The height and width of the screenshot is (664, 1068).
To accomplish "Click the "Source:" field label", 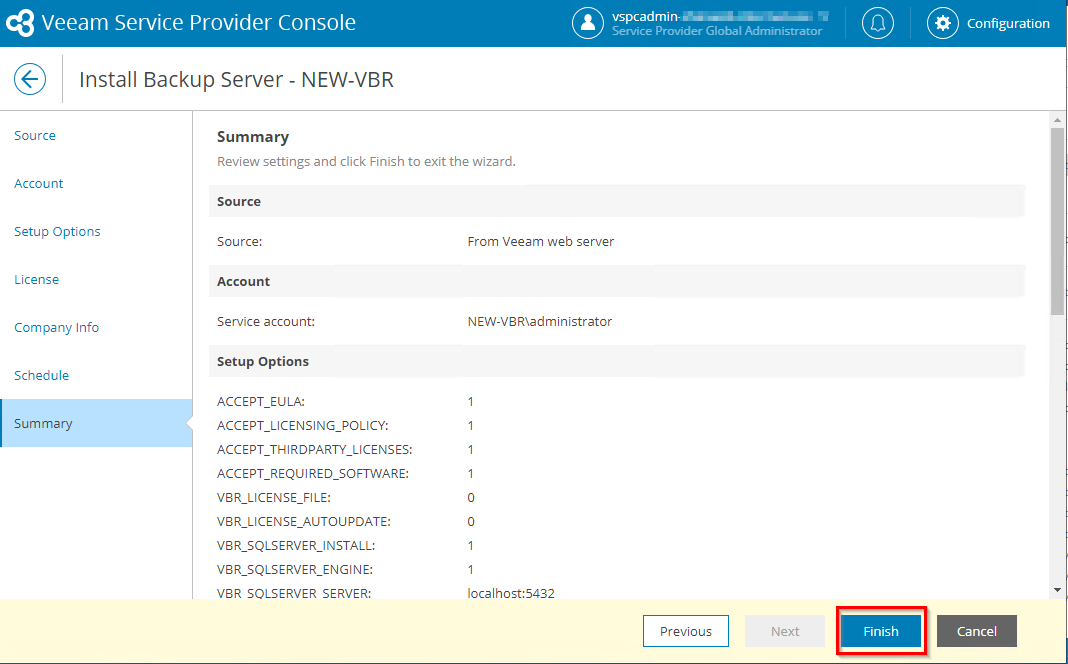I will [x=239, y=242].
